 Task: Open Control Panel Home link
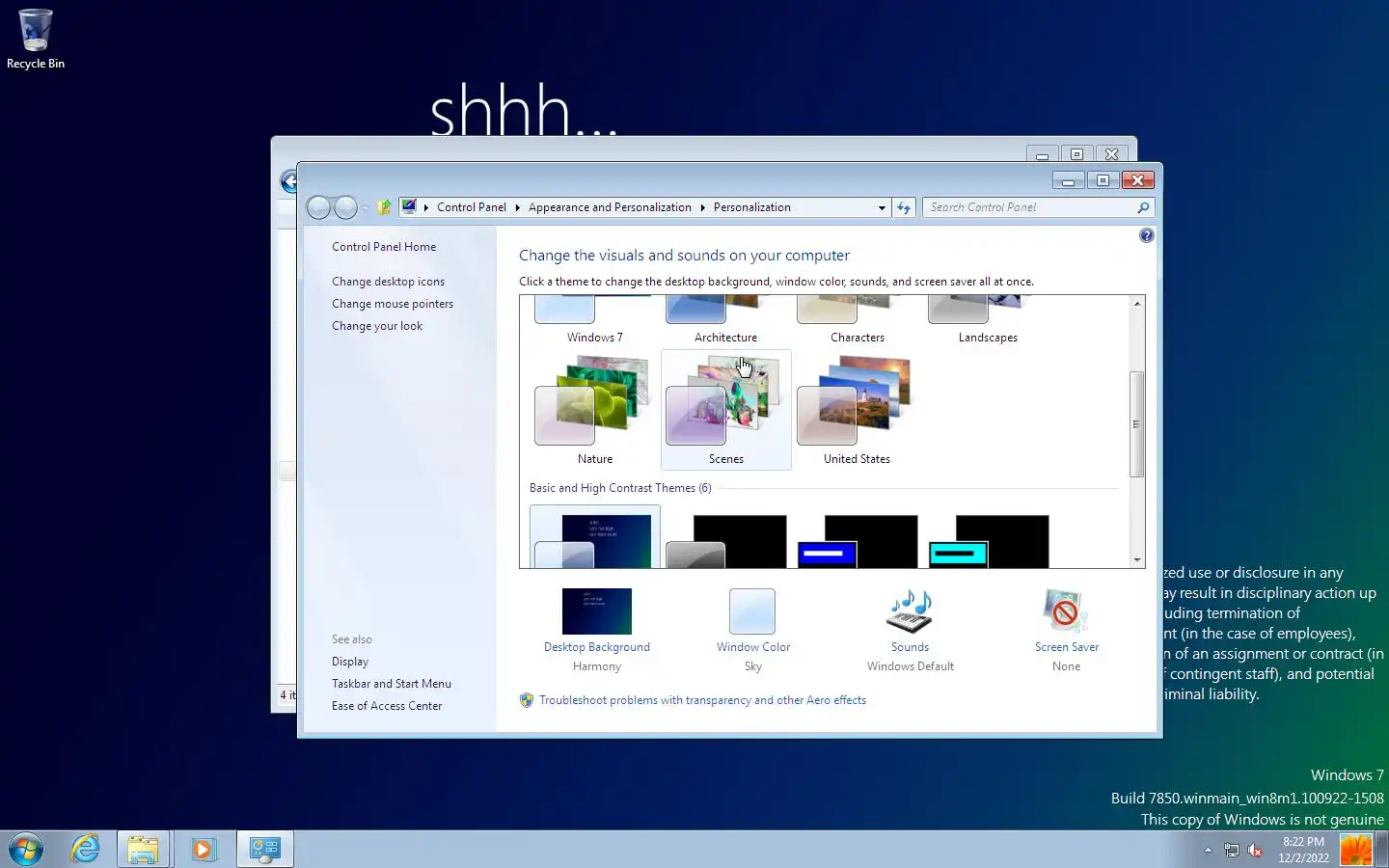point(384,247)
